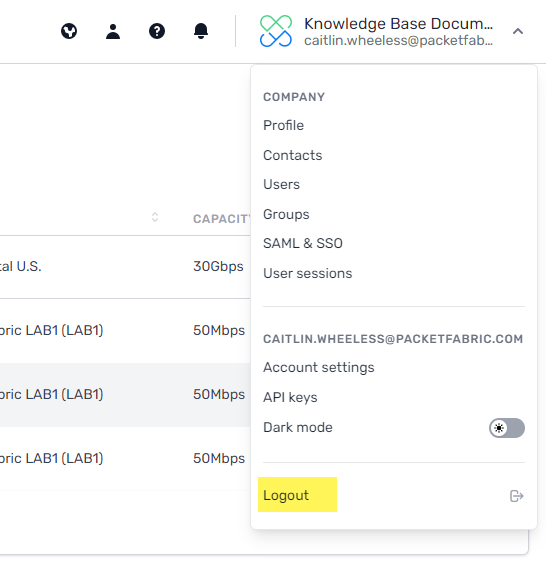Click the caitlin.wheeless@packetfab... email text
The height and width of the screenshot is (574, 546).
click(398, 40)
